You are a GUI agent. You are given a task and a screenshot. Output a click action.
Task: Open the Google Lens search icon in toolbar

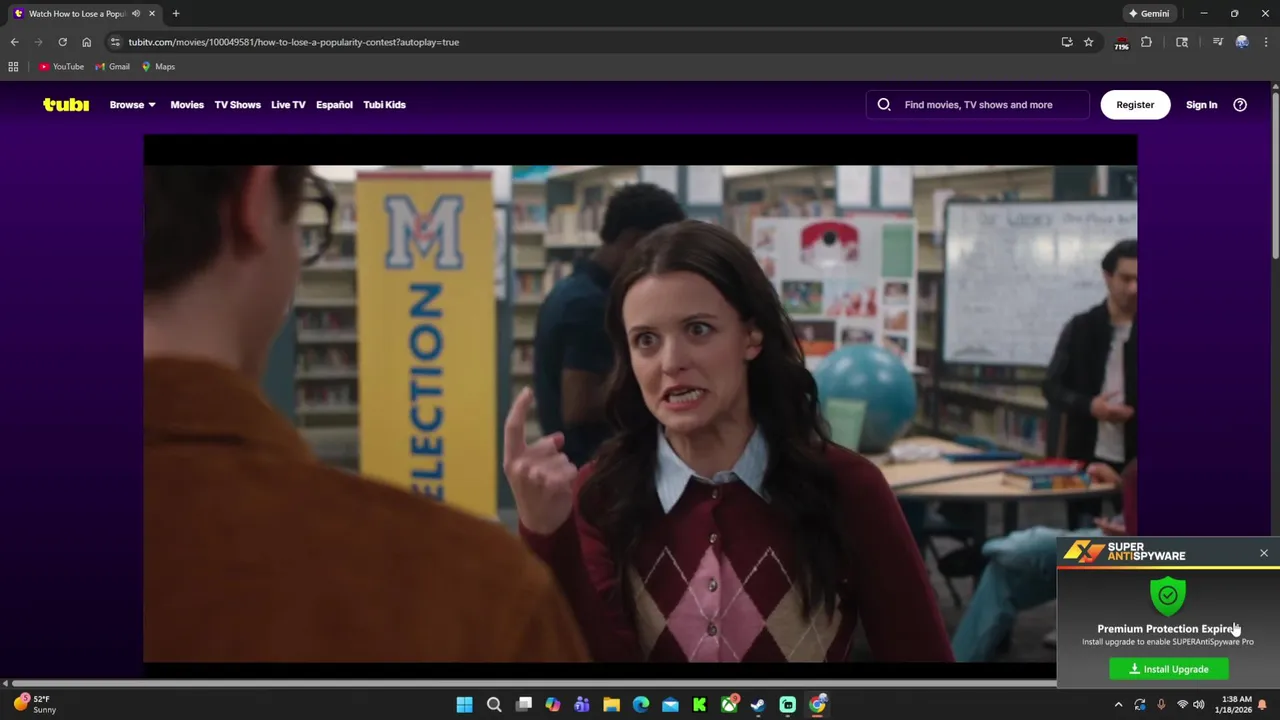(1182, 42)
